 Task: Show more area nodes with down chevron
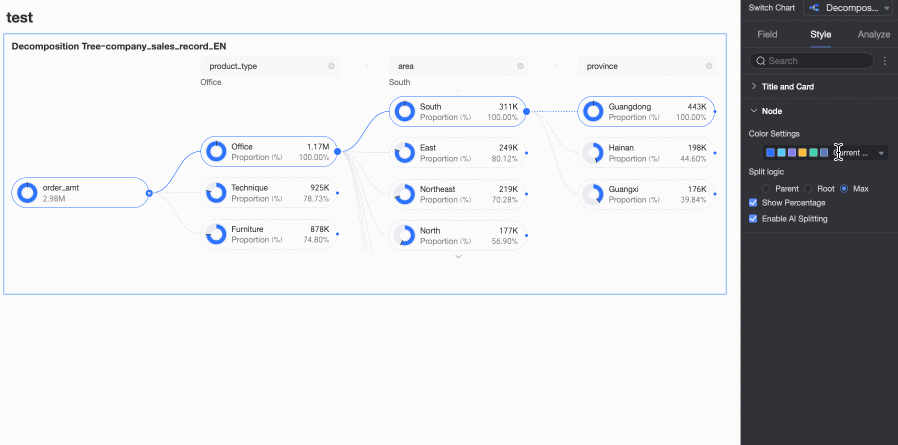[458, 257]
